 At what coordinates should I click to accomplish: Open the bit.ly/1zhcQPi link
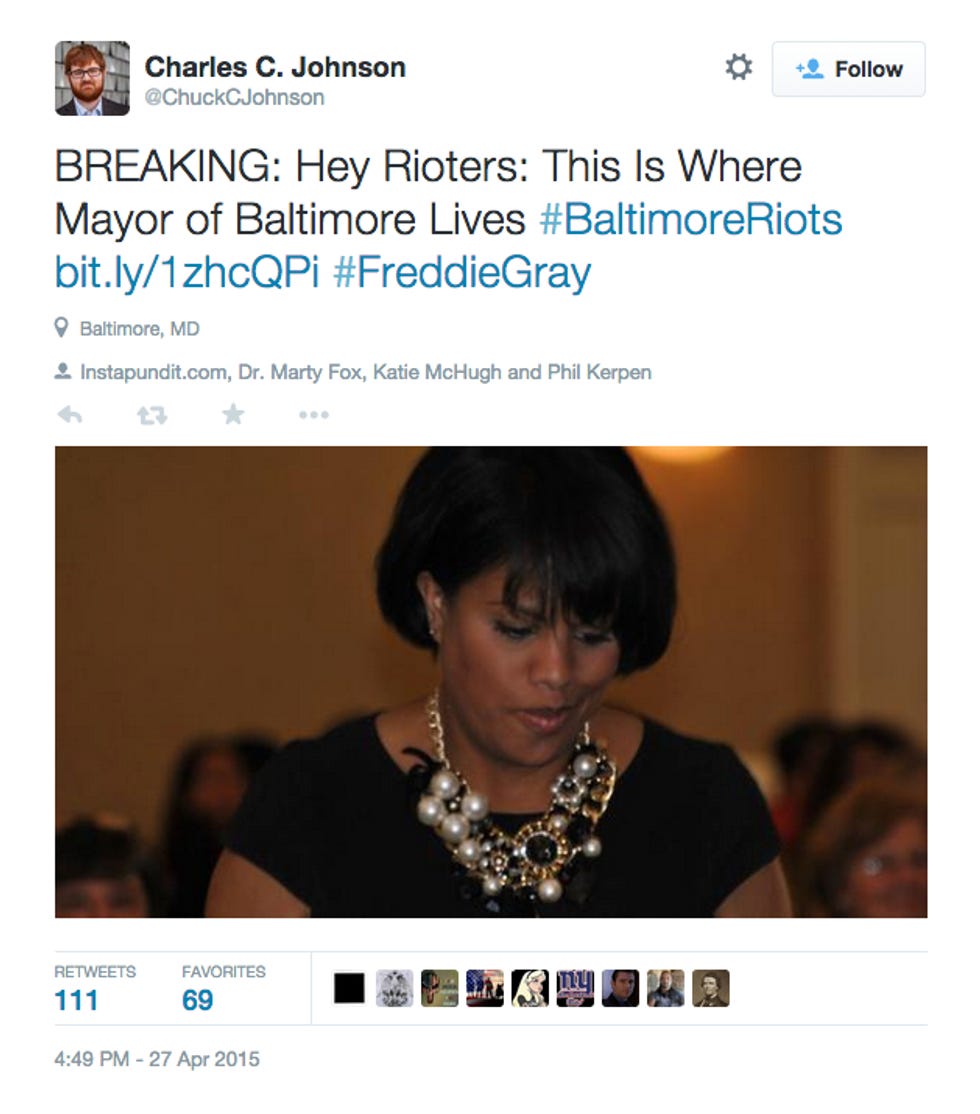click(187, 272)
